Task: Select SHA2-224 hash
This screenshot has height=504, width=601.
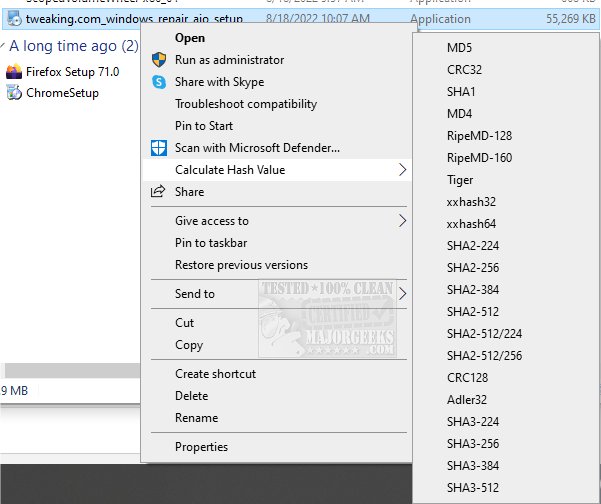Action: point(506,245)
